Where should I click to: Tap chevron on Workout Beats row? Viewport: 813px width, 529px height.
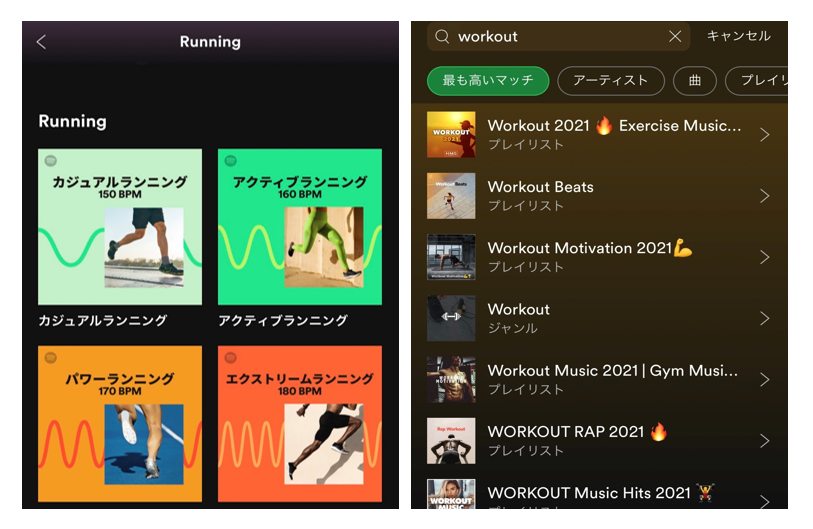pos(764,196)
